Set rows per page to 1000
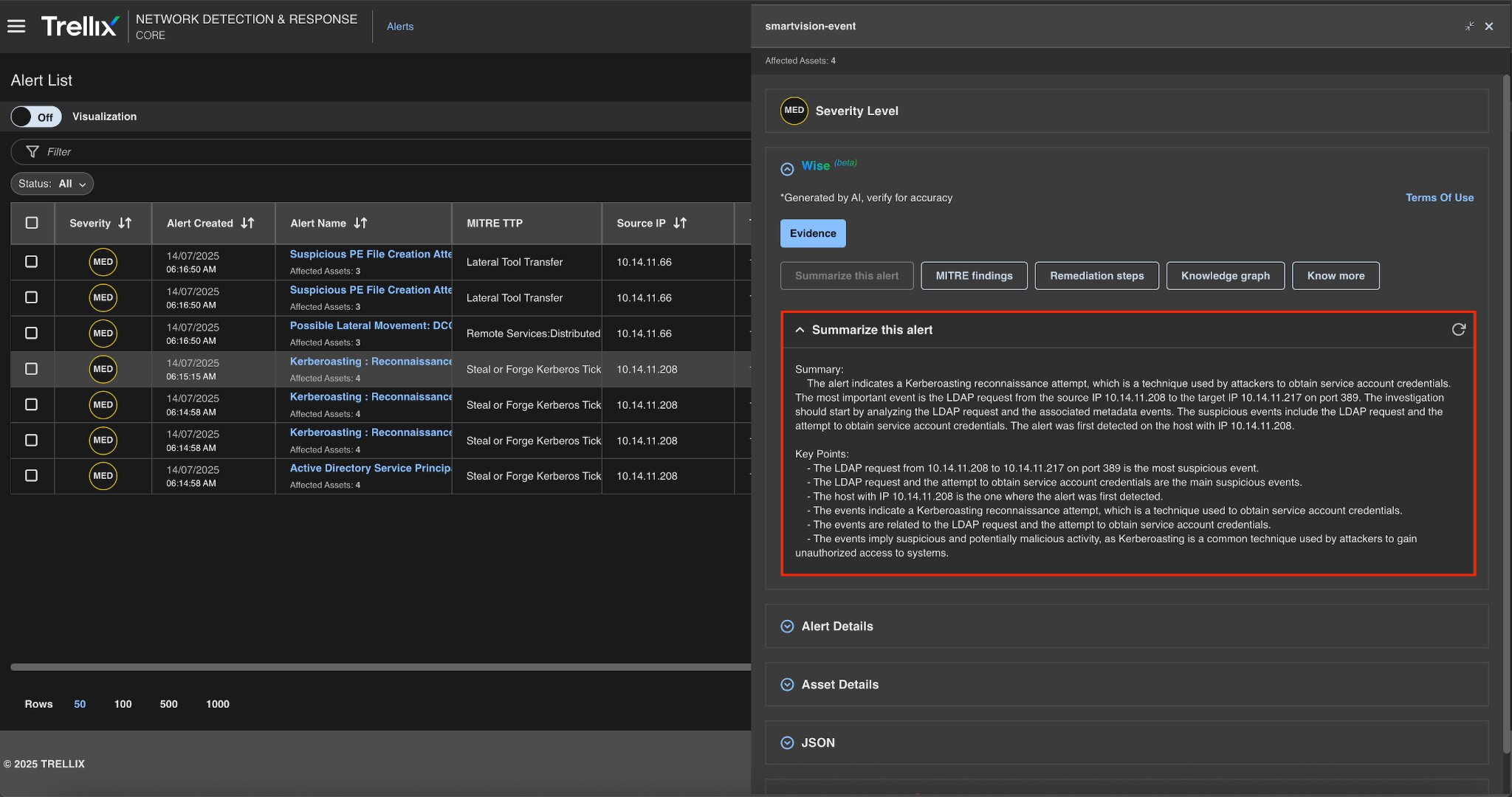The height and width of the screenshot is (797, 1512). tap(218, 704)
